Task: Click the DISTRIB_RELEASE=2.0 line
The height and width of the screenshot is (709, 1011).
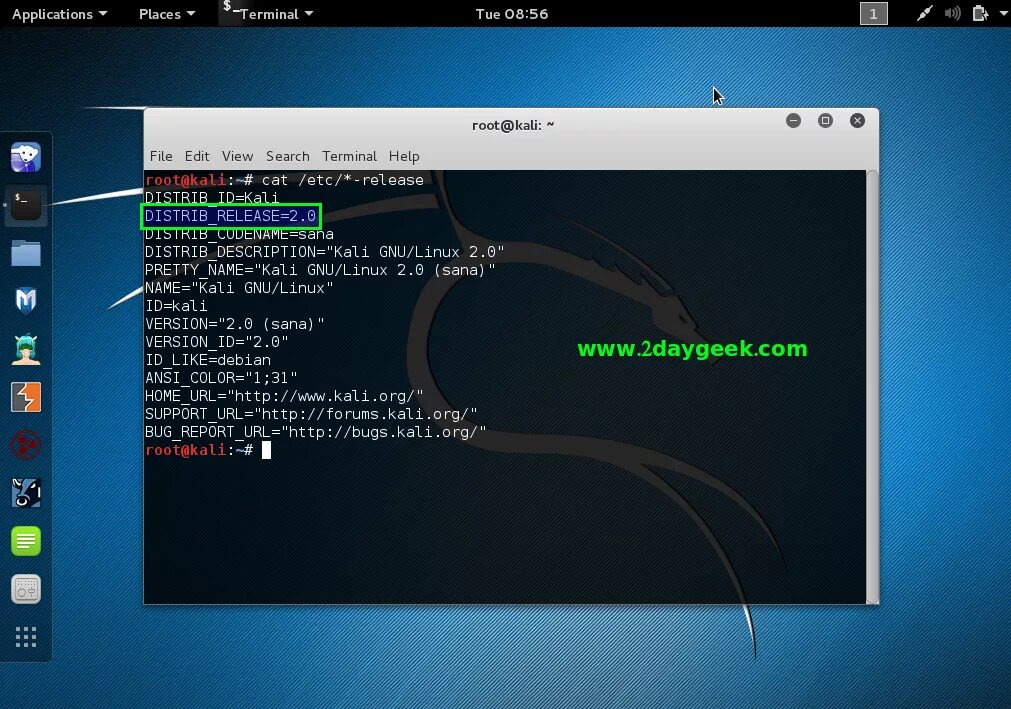Action: pos(230,216)
